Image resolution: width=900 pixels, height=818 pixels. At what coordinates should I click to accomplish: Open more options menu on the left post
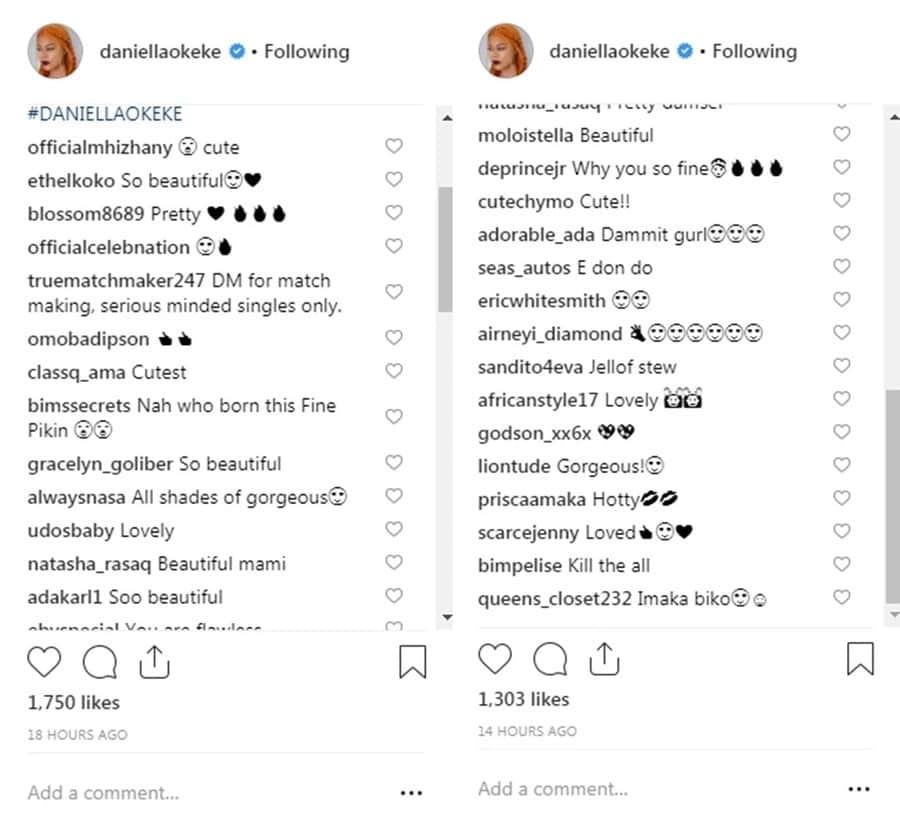(x=411, y=793)
